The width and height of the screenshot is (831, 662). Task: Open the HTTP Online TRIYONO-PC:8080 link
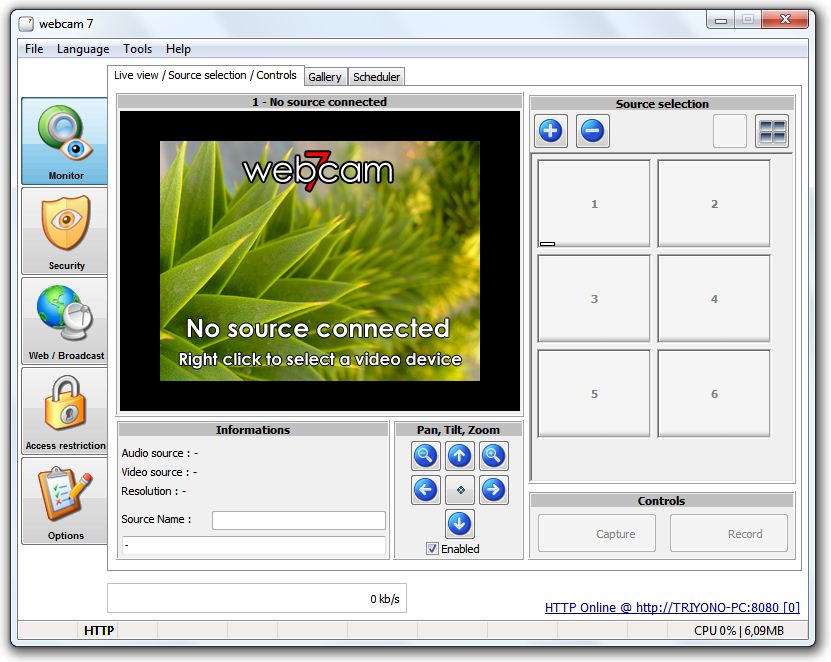coord(672,607)
